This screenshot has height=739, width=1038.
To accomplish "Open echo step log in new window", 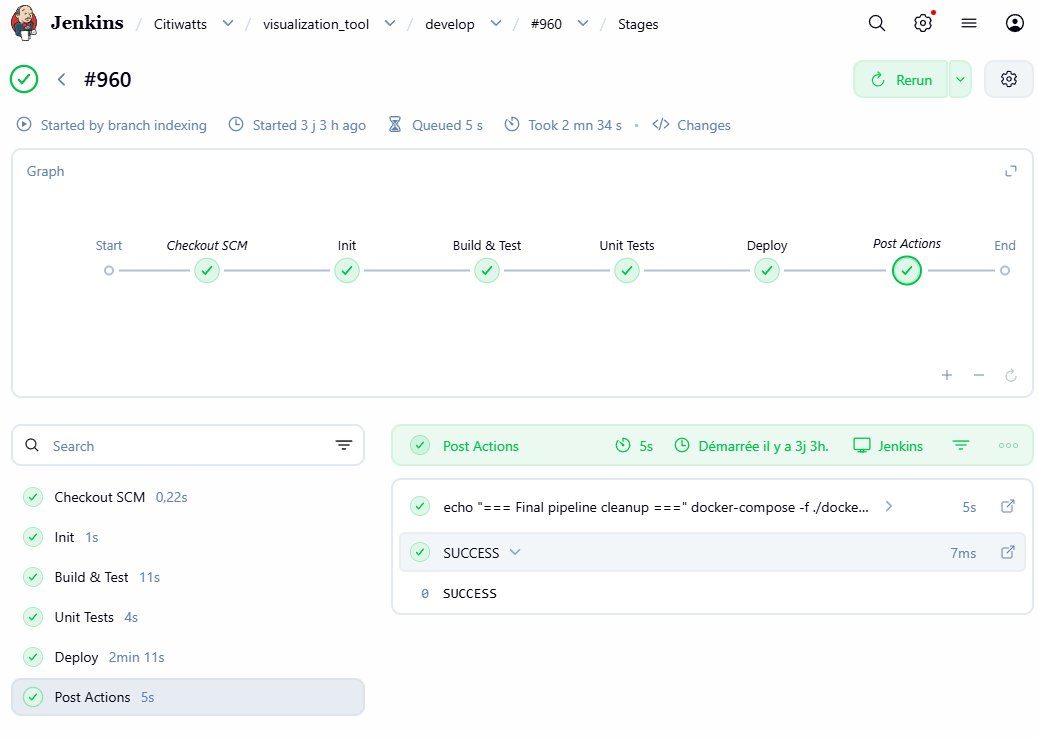I will click(x=1008, y=507).
